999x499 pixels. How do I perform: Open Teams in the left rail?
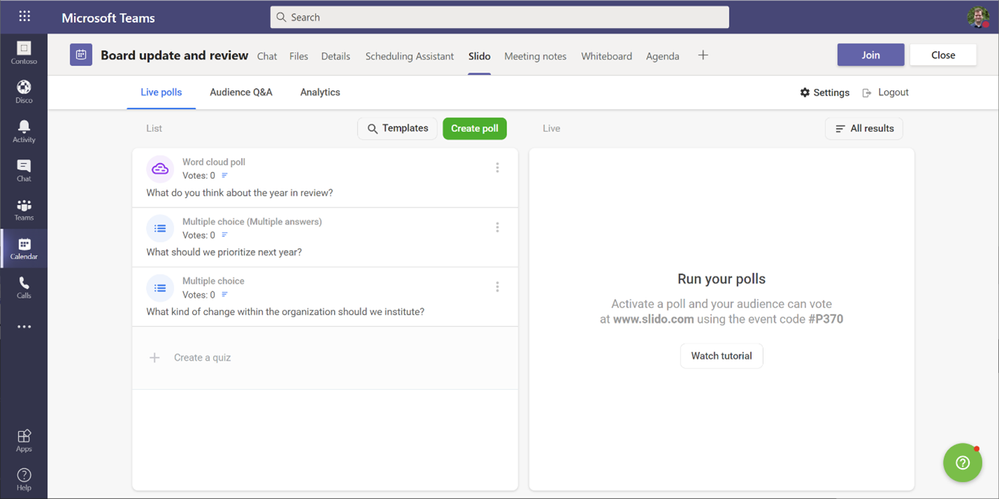pos(24,209)
